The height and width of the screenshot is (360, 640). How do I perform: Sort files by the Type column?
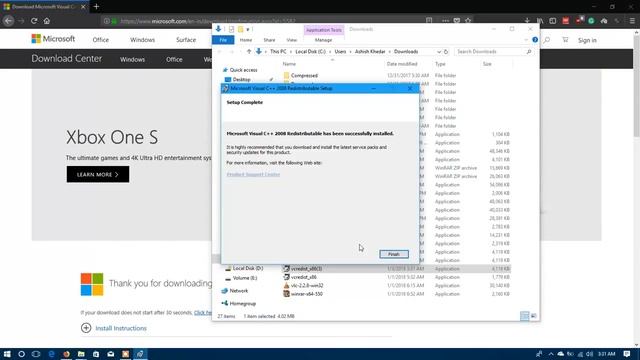click(440, 64)
